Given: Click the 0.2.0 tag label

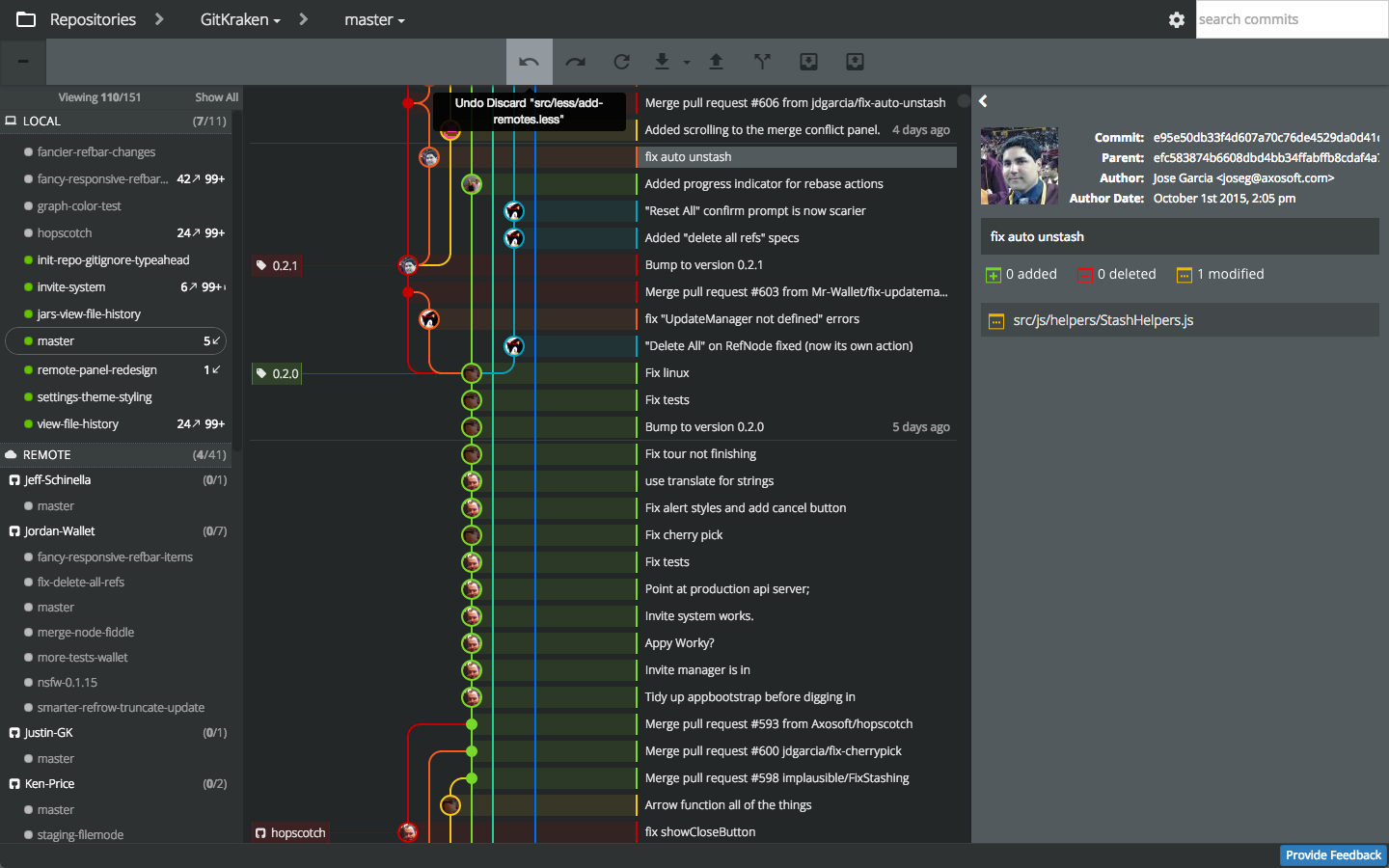Looking at the screenshot, I should click(277, 373).
